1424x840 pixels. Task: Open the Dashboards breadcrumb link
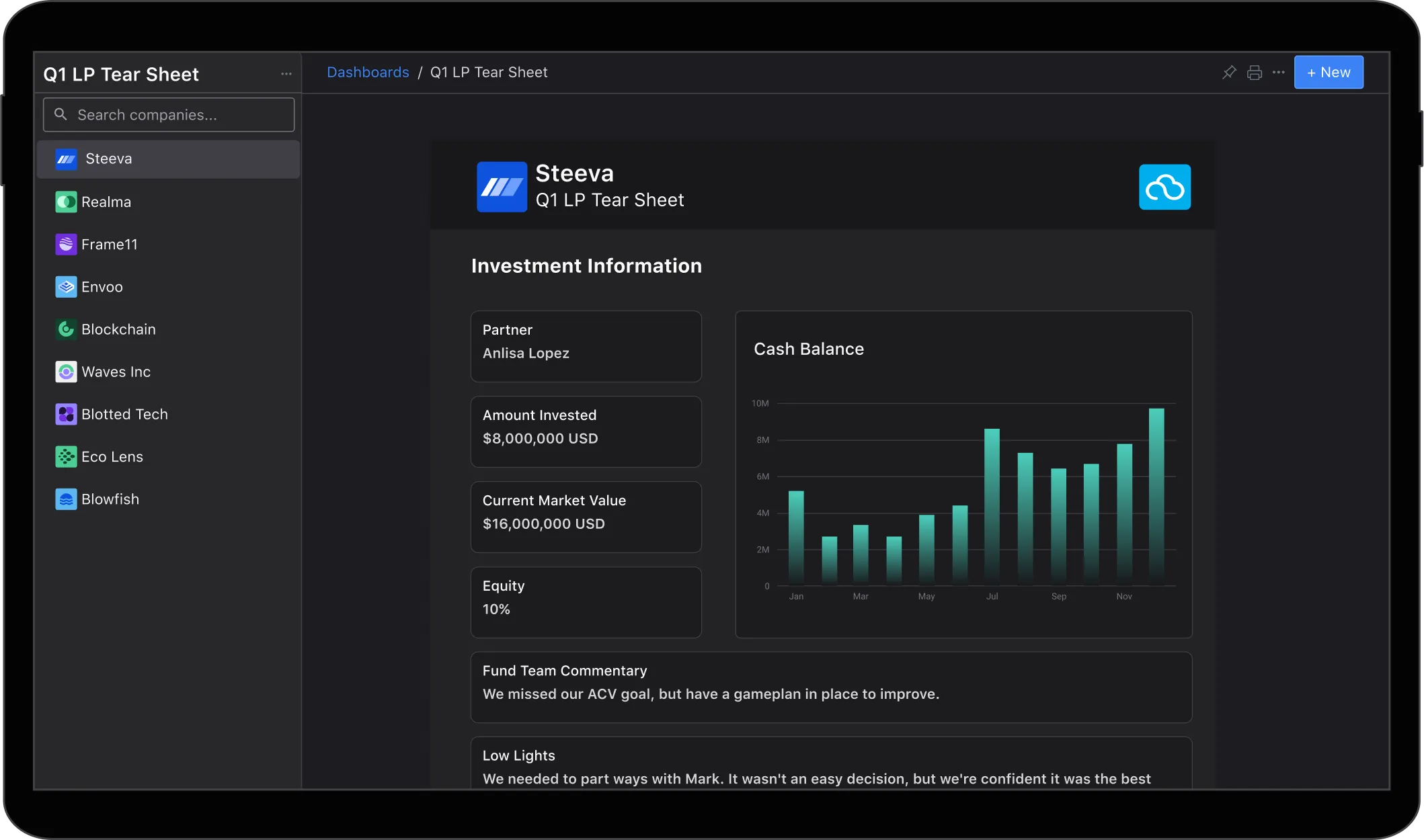coord(368,72)
